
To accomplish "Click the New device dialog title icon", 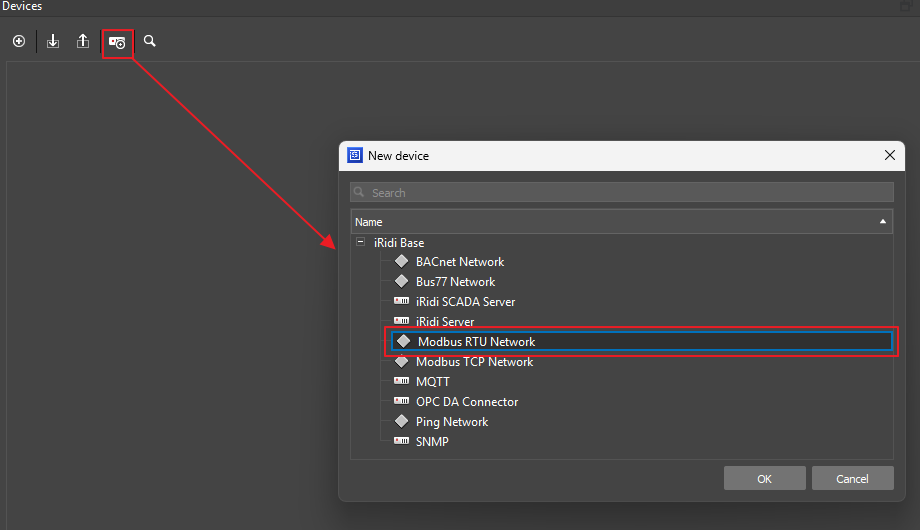I will [355, 156].
